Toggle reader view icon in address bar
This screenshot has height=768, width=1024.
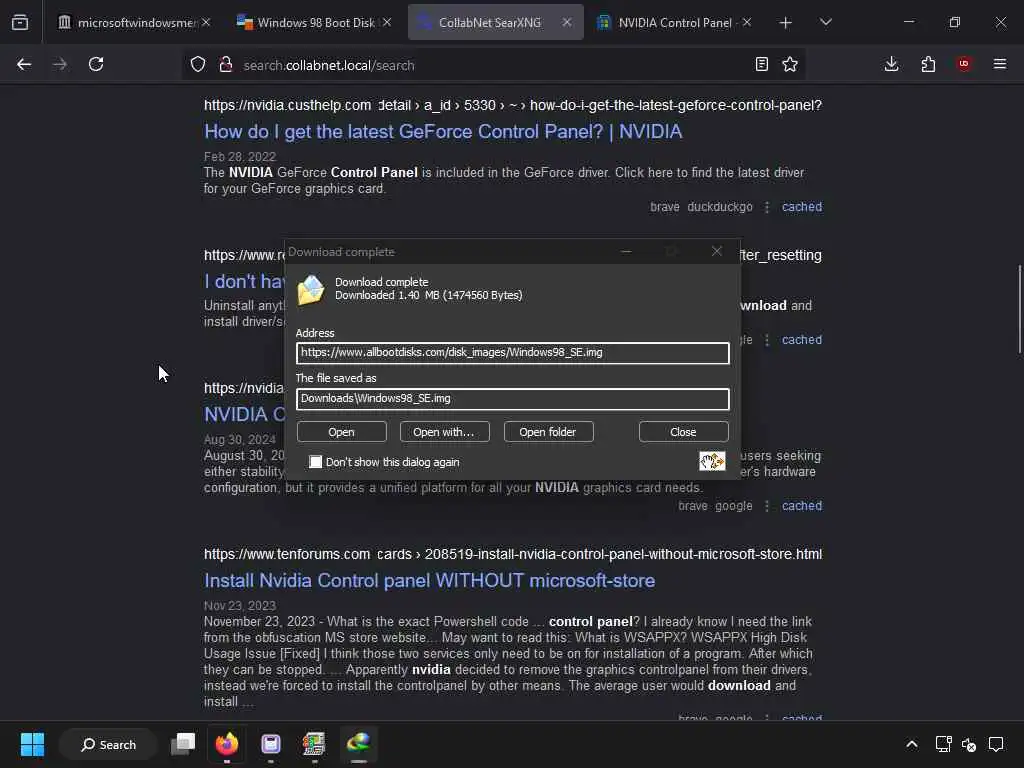pos(761,64)
